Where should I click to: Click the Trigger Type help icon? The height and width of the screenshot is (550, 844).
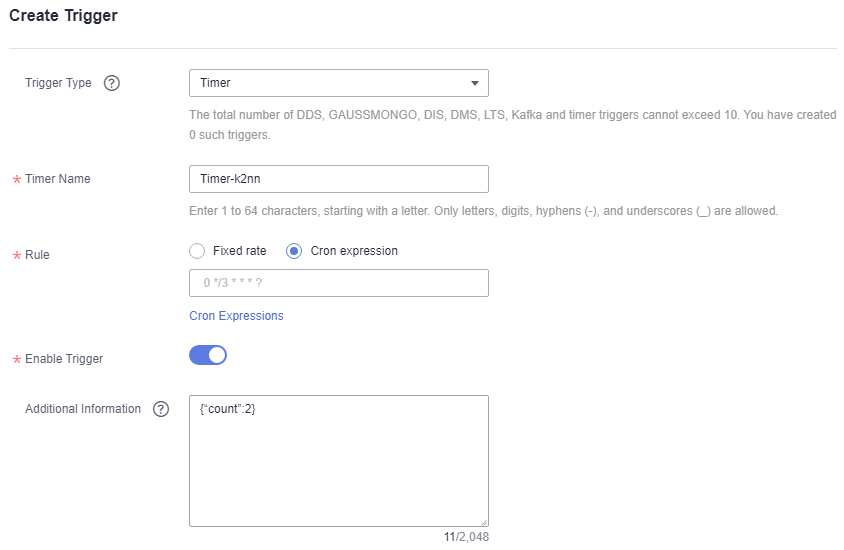tap(112, 83)
